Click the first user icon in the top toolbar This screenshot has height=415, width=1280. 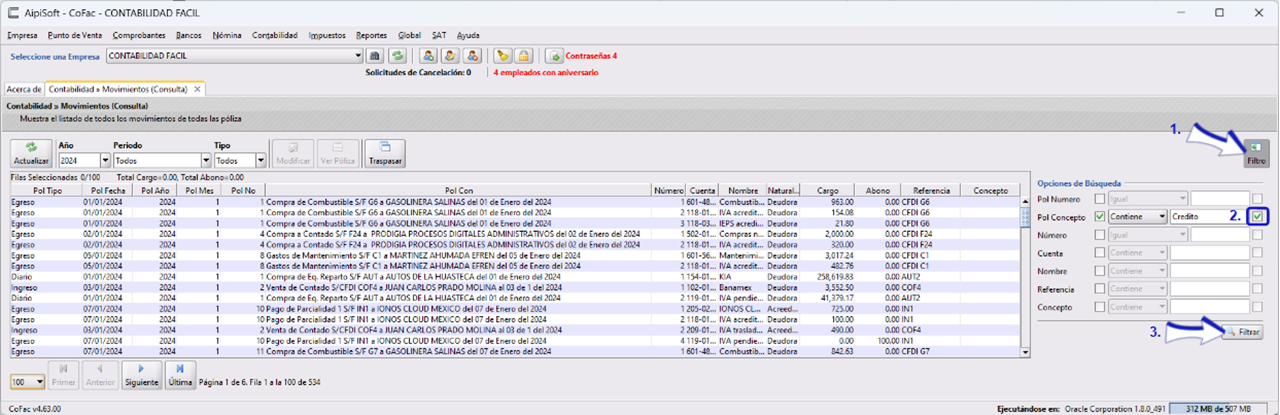(428, 55)
